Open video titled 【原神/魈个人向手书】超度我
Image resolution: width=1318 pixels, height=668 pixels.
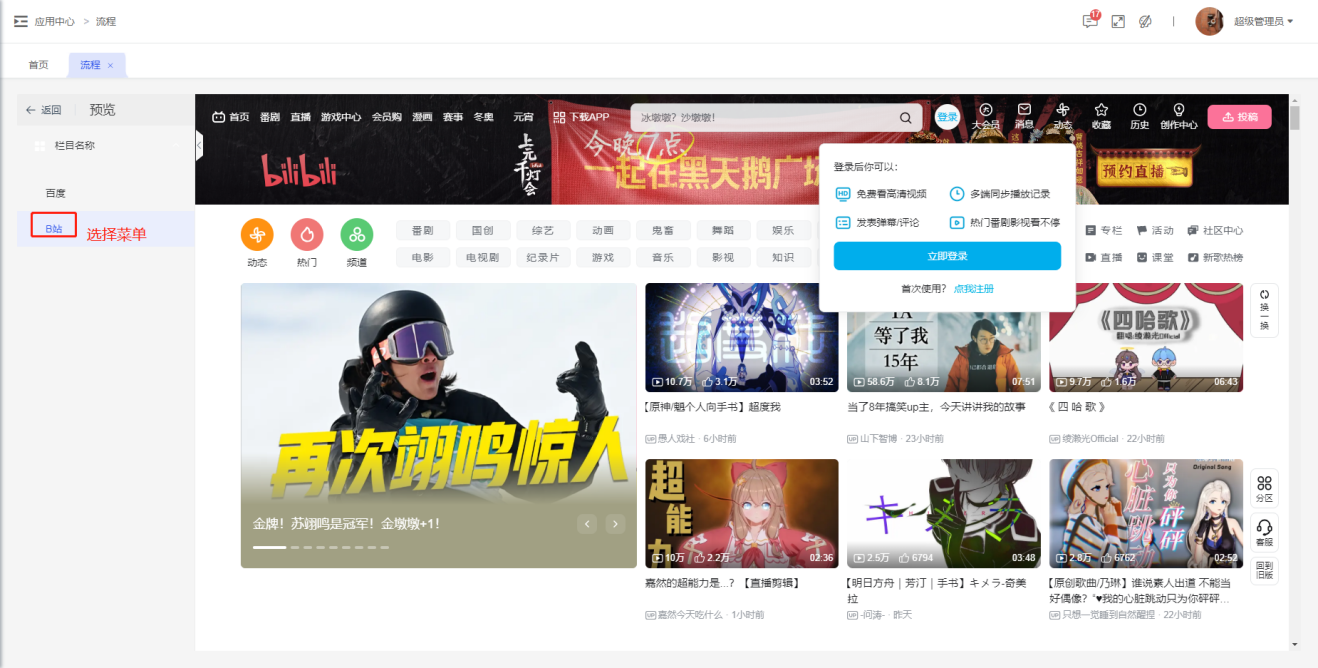(713, 407)
